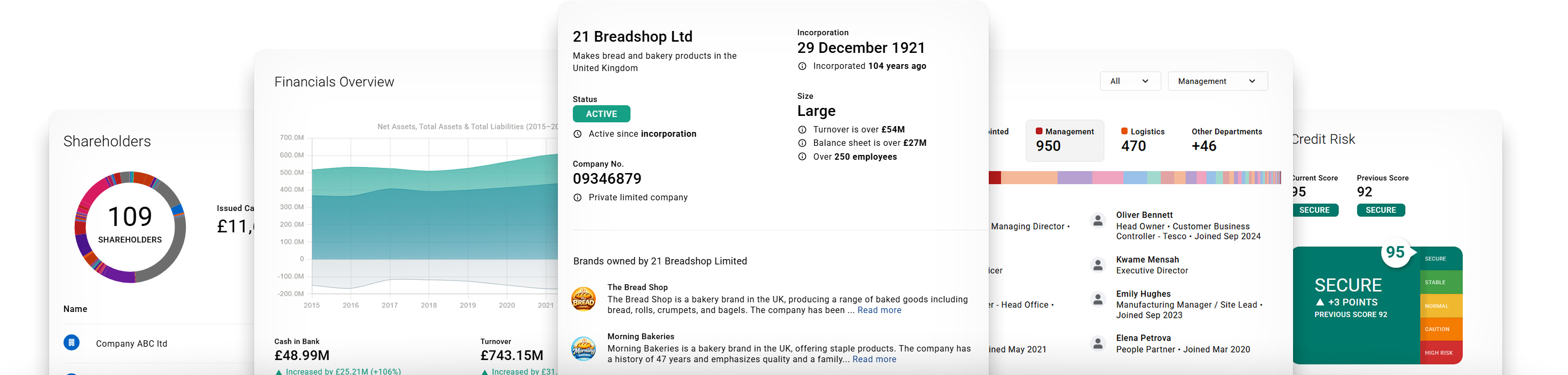The width and height of the screenshot is (1568, 375).
Task: Click the Morning Bakeries brand logo
Action: coord(583,348)
